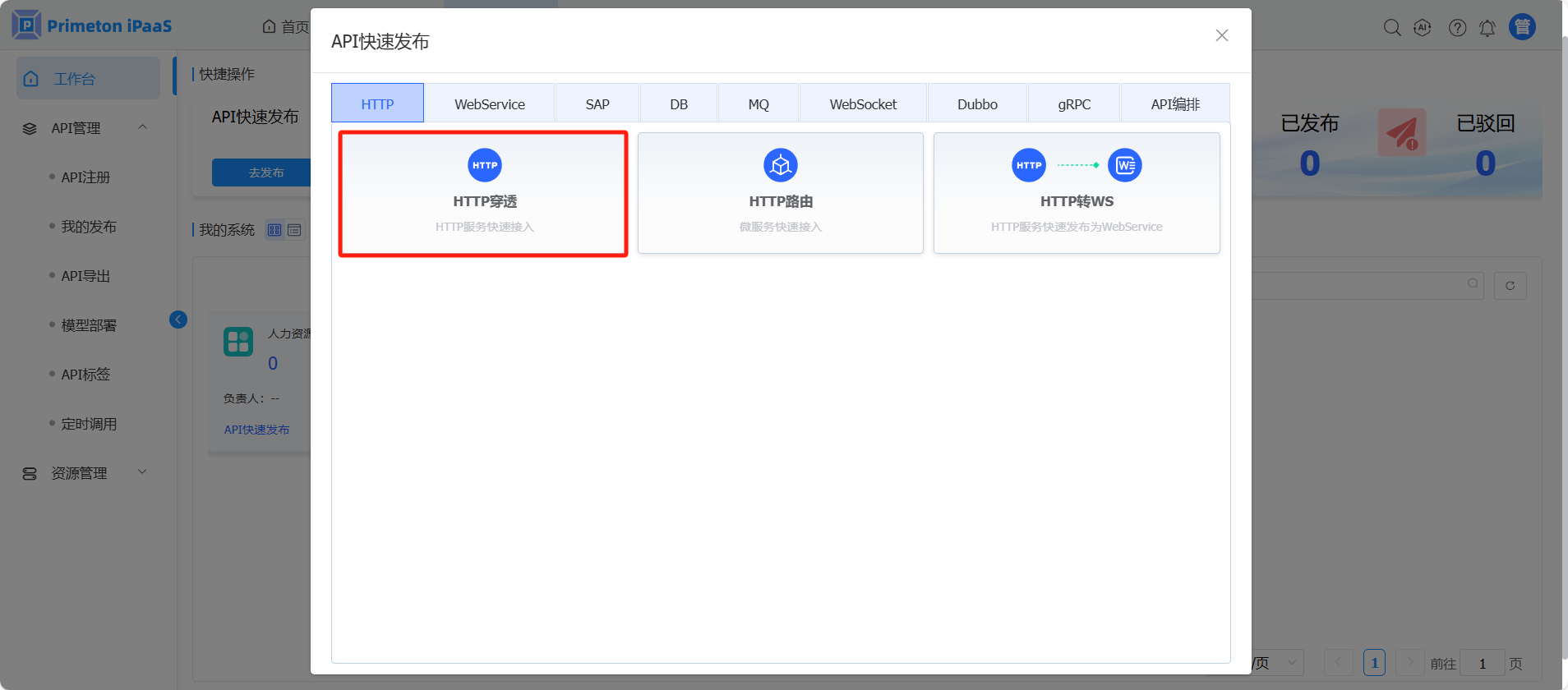This screenshot has height=690, width=1568.
Task: Open the help question mark icon
Action: click(x=1457, y=28)
